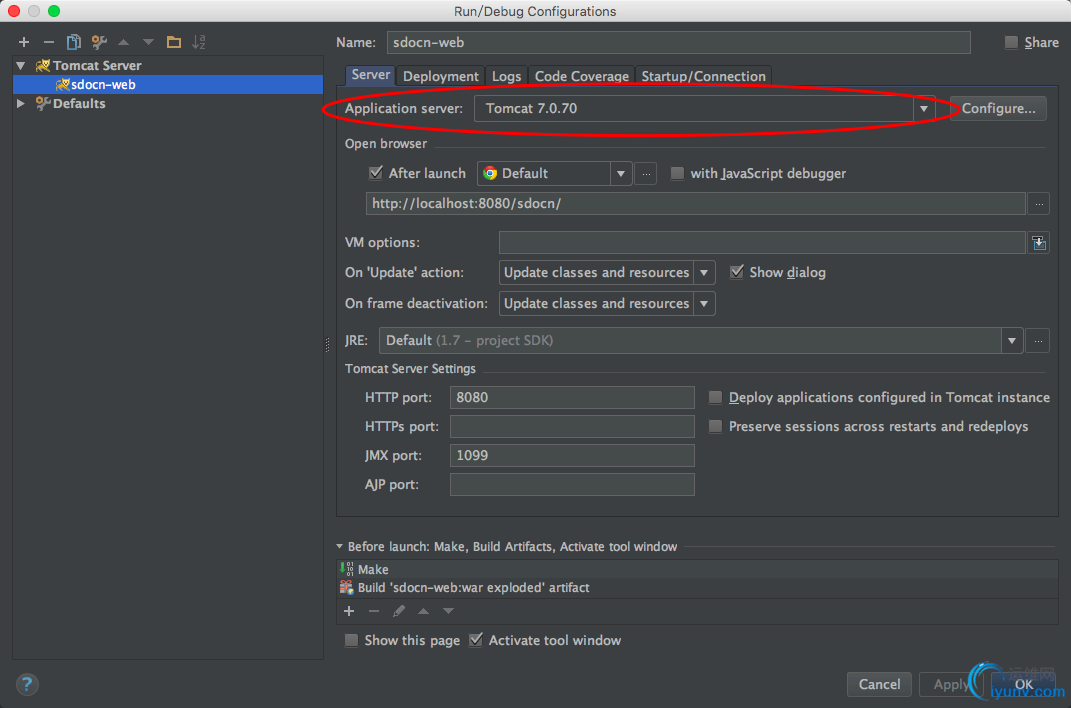Viewport: 1071px width, 708px height.
Task: Click the OK button
Action: 1023,684
